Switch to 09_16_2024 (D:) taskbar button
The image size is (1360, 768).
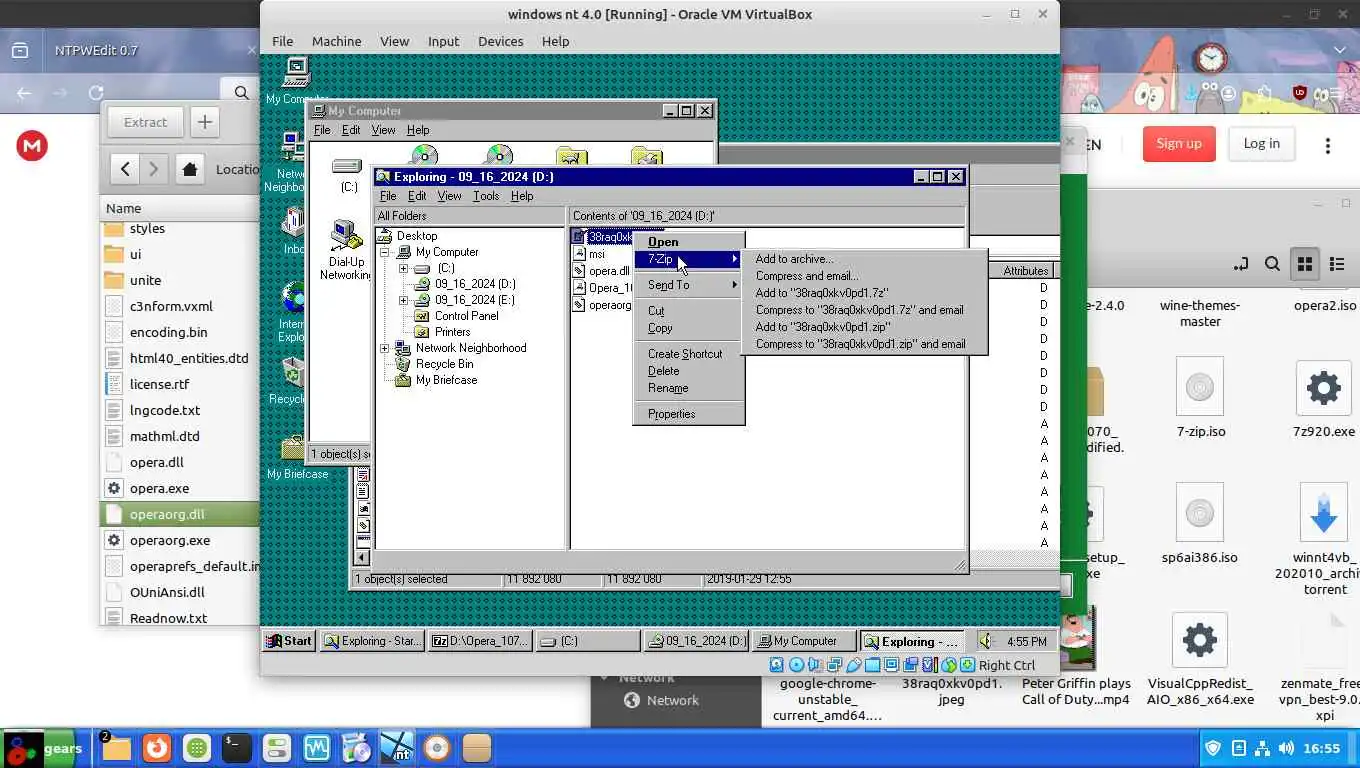click(695, 641)
